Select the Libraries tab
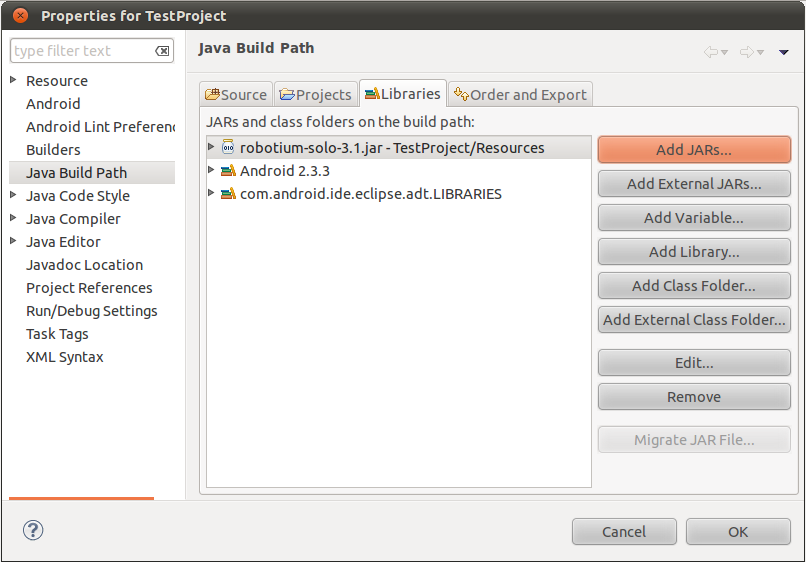This screenshot has height=562, width=806. pos(402,94)
